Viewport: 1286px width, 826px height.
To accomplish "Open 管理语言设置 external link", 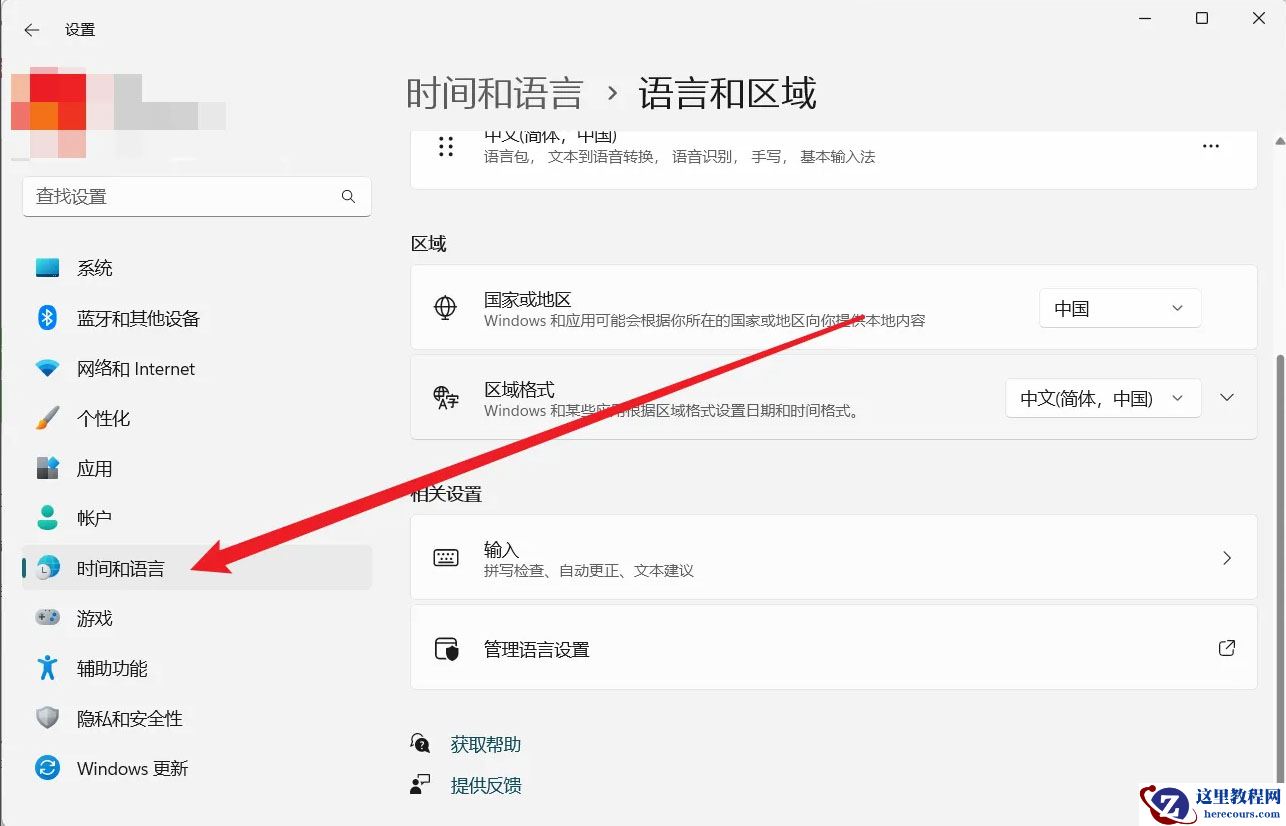I will [x=833, y=648].
